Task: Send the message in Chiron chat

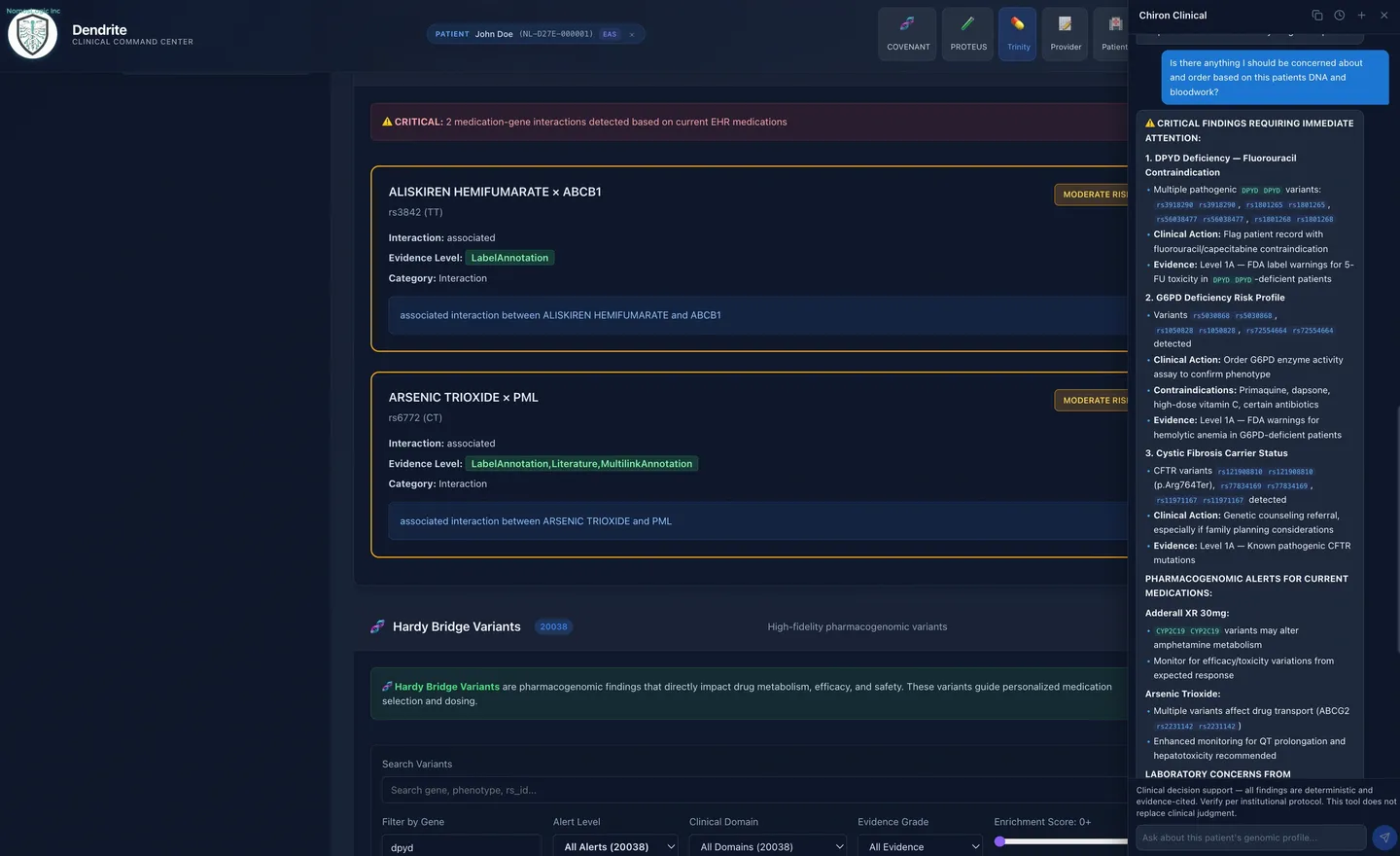Action: [1383, 838]
